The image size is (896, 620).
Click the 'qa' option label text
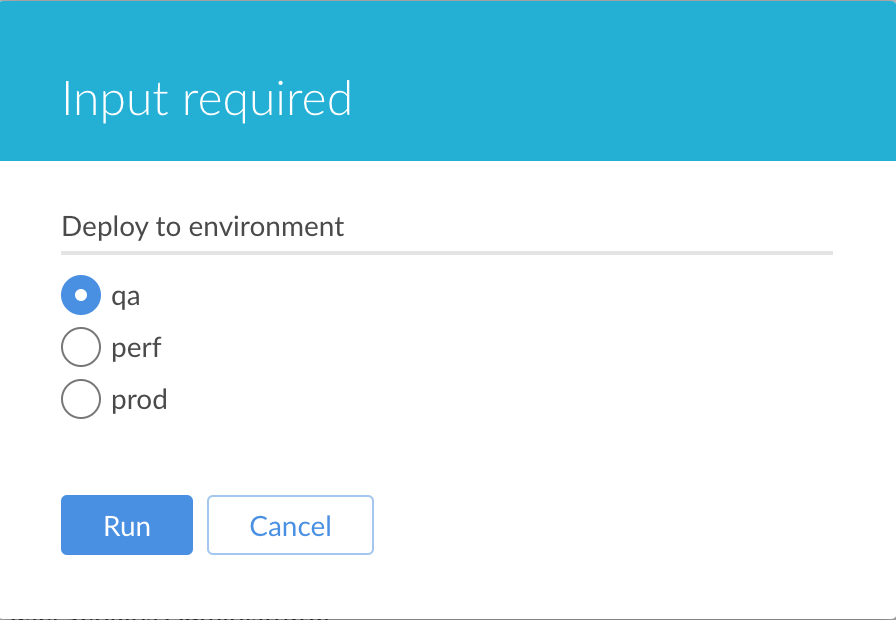point(126,297)
